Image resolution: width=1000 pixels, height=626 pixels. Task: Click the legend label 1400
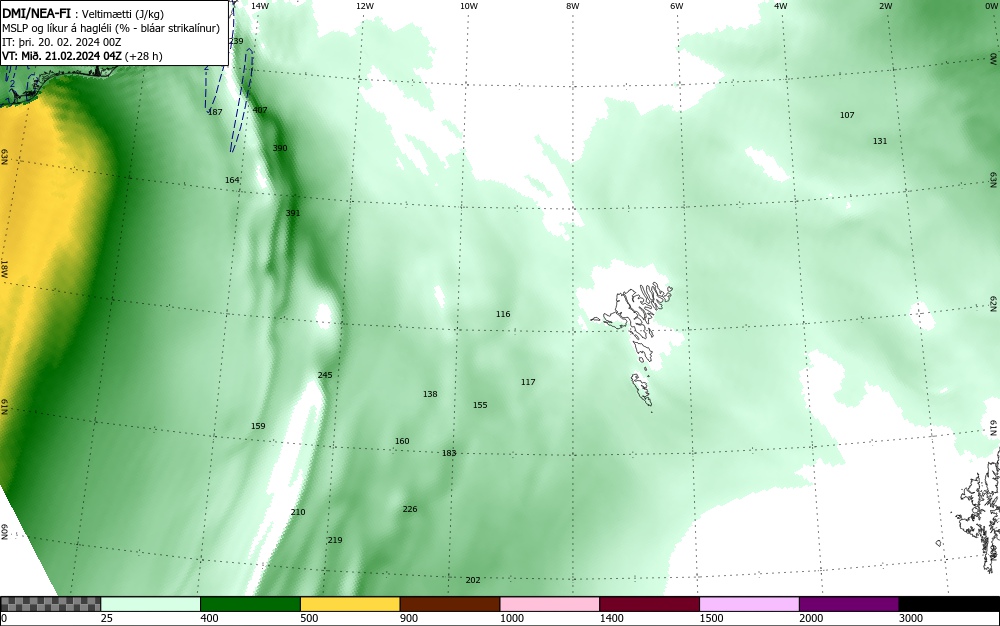[612, 618]
